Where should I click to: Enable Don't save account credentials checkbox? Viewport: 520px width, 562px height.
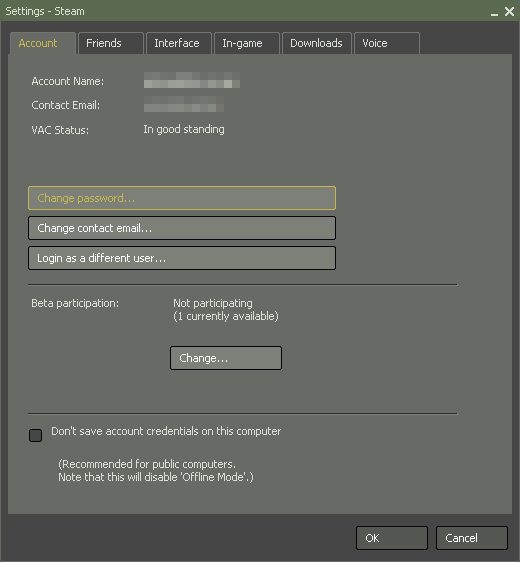[x=35, y=435]
